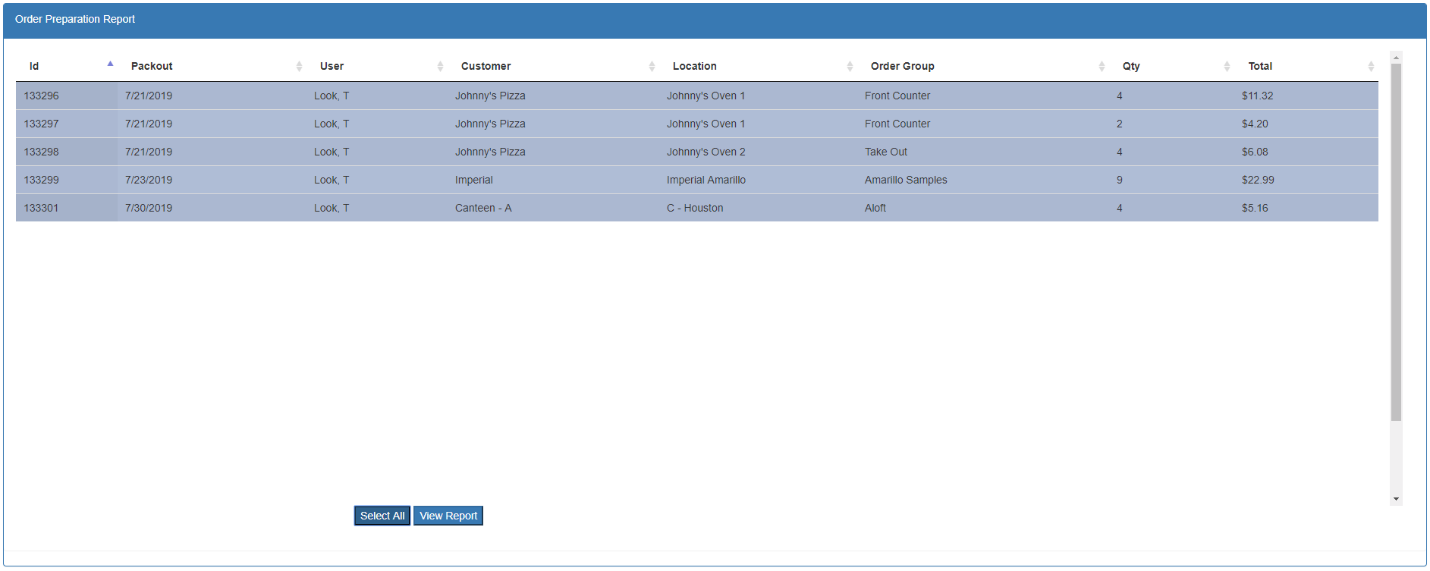Sort table by Customer column header
1430x571 pixels.
coord(554,66)
